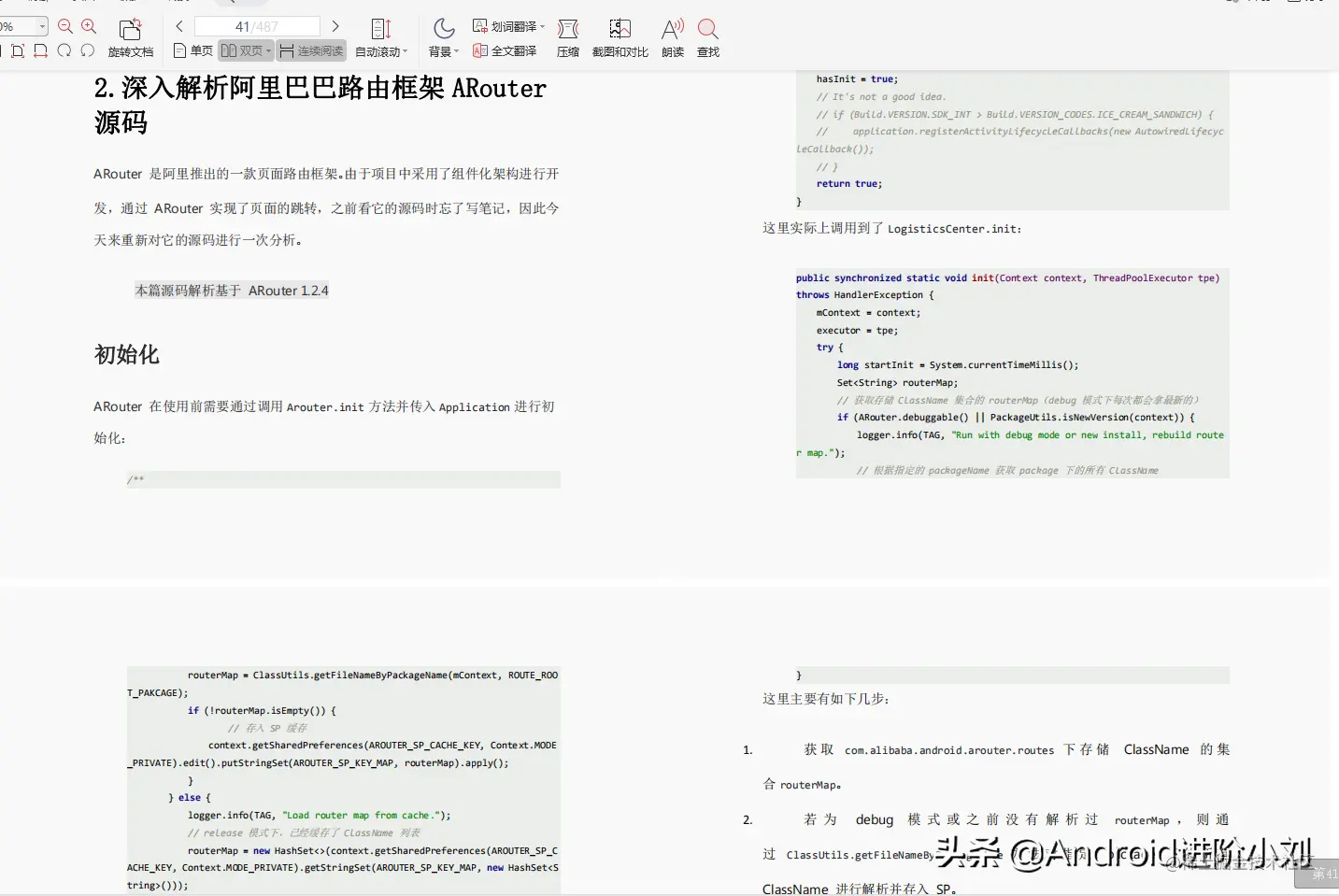
Task: Open the 查找 find tool
Action: coord(707,37)
